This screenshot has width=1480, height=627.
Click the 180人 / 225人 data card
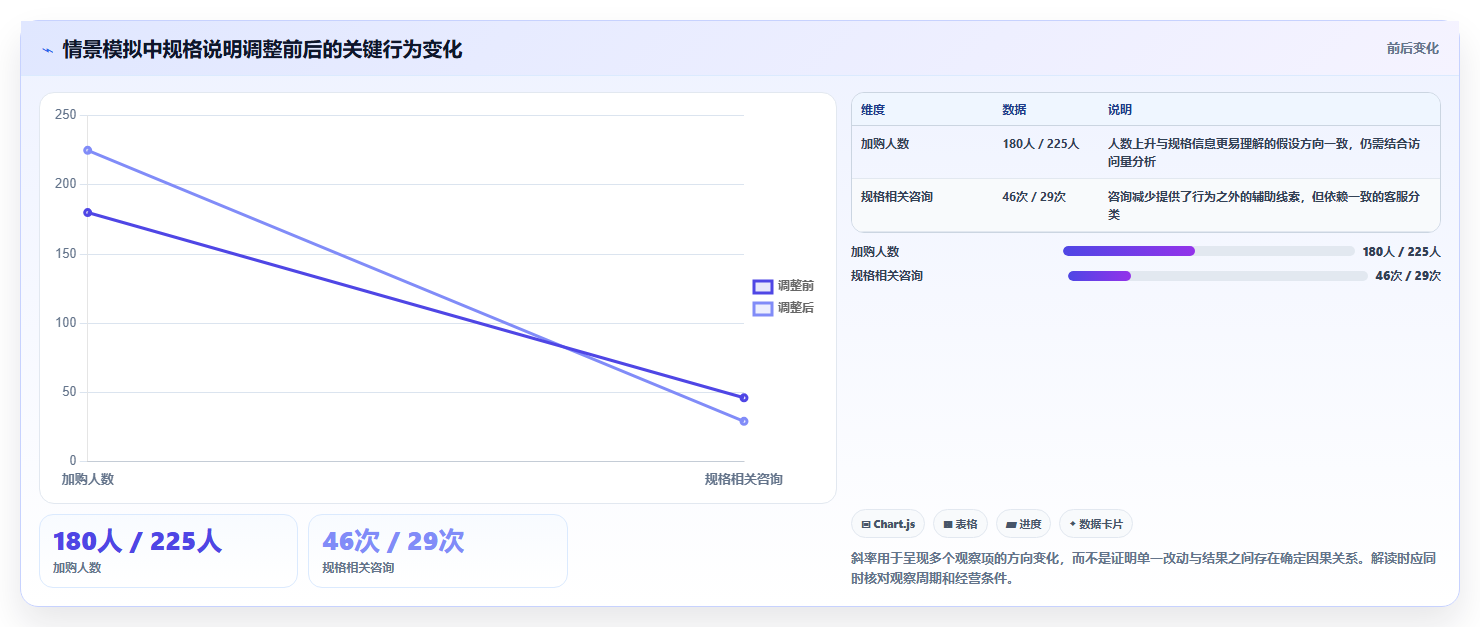[x=168, y=551]
